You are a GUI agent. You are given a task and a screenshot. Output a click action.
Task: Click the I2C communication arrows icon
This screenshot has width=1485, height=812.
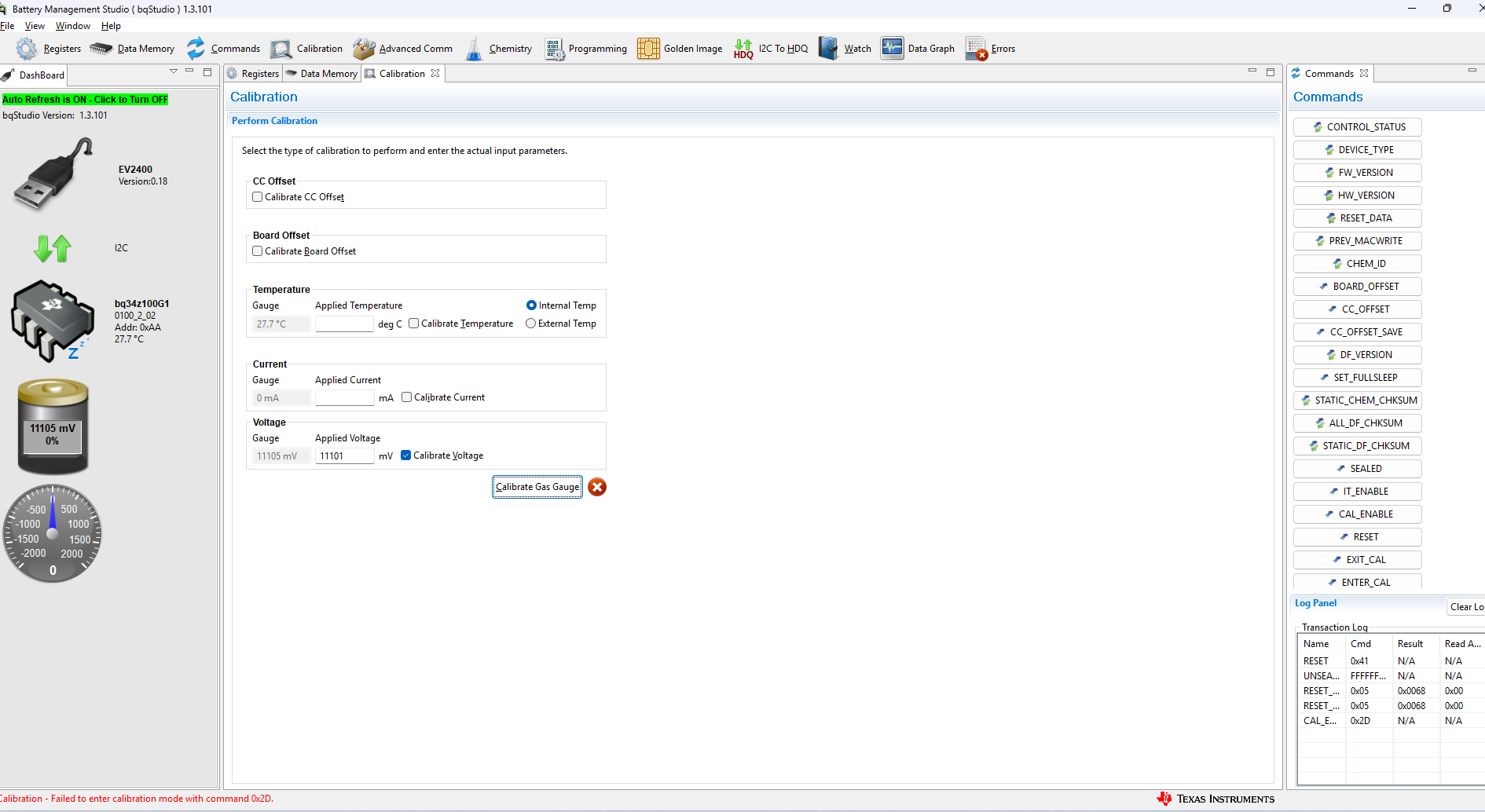click(53, 248)
